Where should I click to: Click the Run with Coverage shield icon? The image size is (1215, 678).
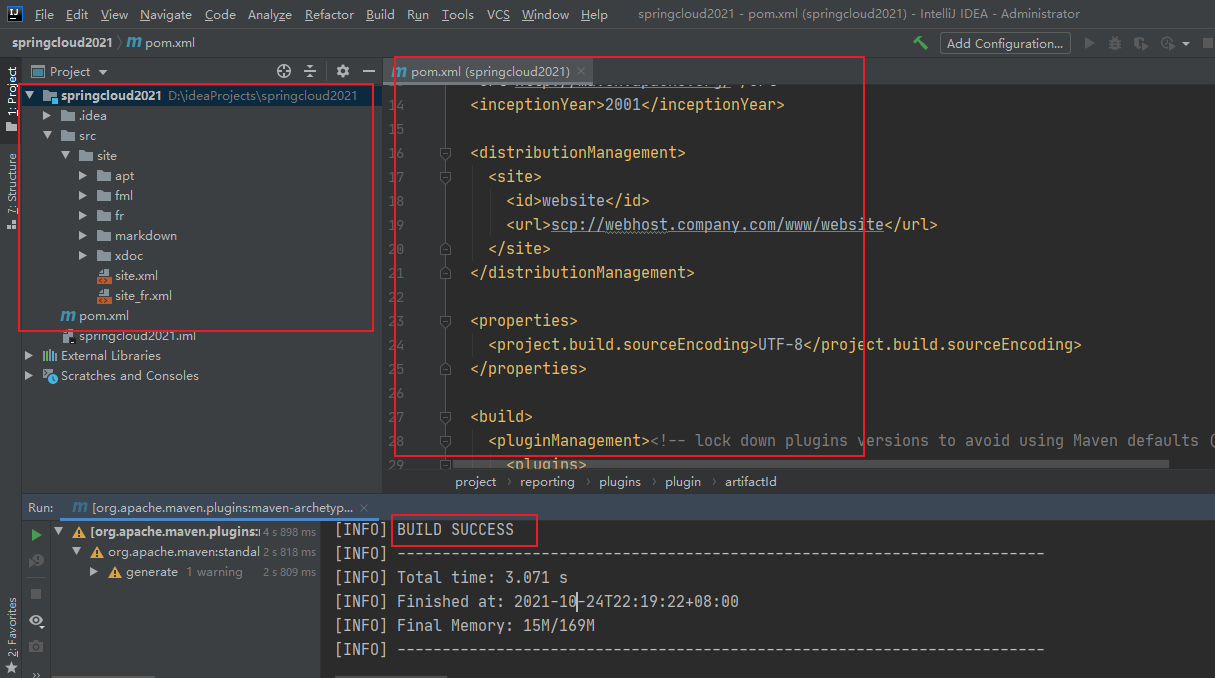[1140, 43]
